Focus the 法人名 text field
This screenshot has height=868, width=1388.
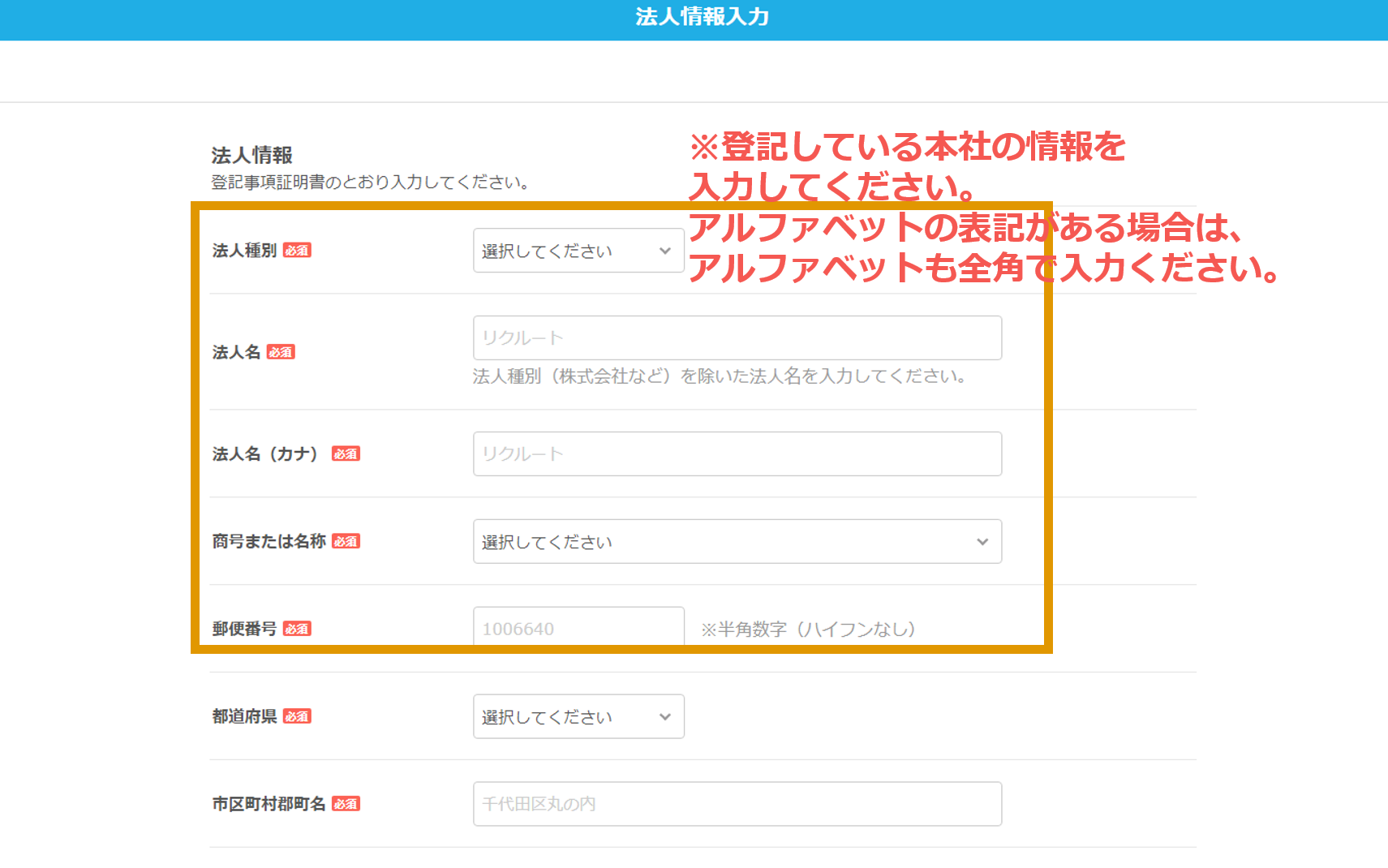click(x=737, y=338)
